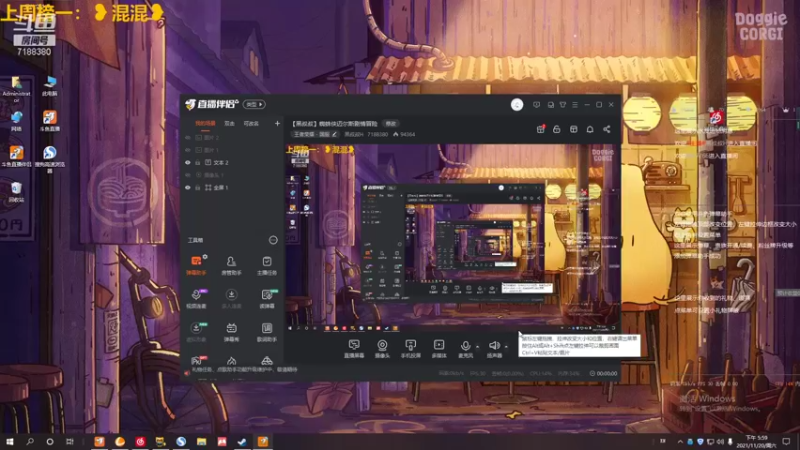Switch to the second scene tab

(x=230, y=123)
